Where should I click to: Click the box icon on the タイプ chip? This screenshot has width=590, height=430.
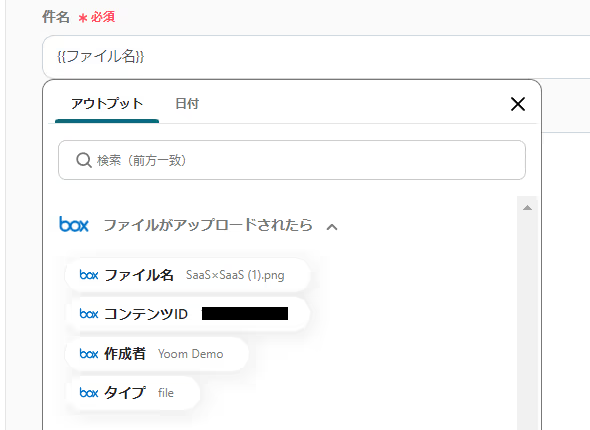[89, 393]
